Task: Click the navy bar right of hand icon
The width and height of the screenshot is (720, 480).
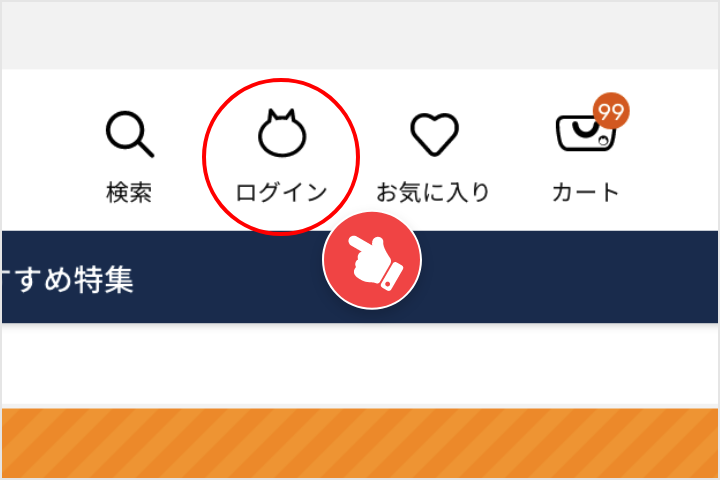Action: click(569, 277)
